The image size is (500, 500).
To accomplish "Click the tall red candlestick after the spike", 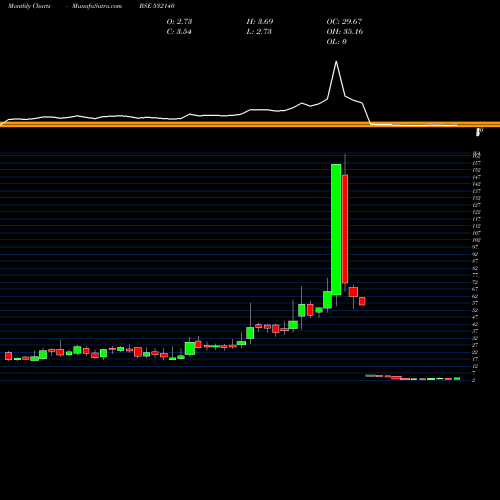I will click(345, 229).
